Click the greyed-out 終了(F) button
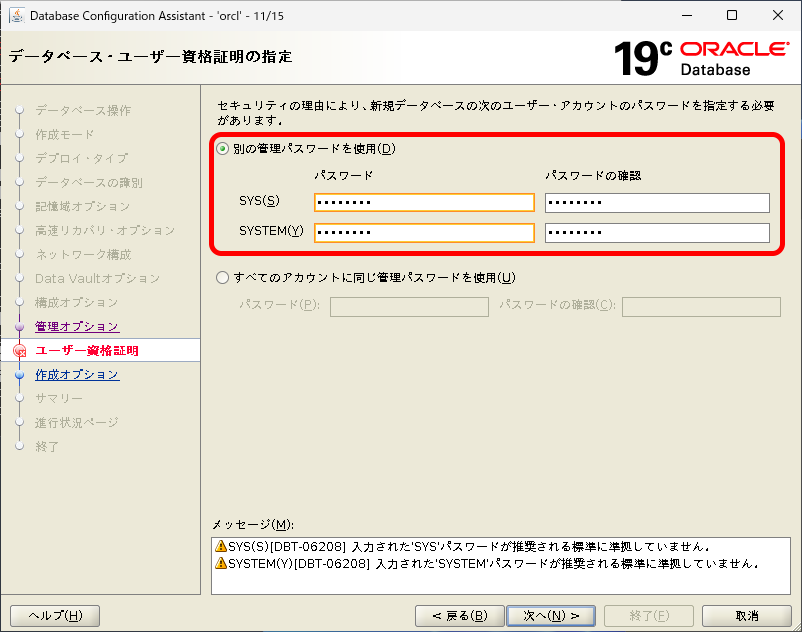Image resolution: width=802 pixels, height=632 pixels. coord(649,616)
